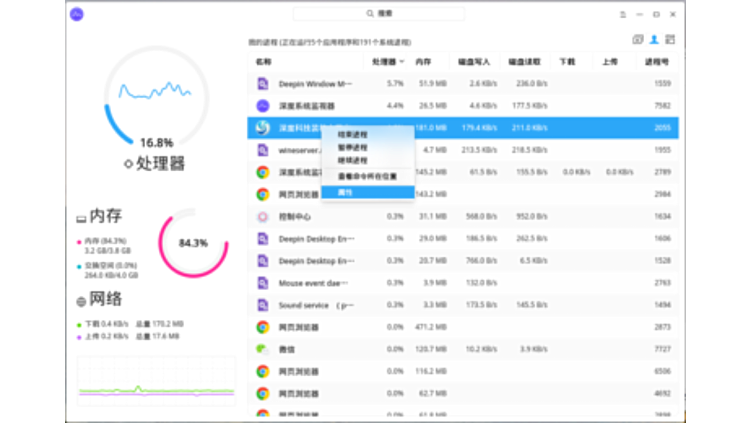Focus the 搜索 search field

pos(378,14)
